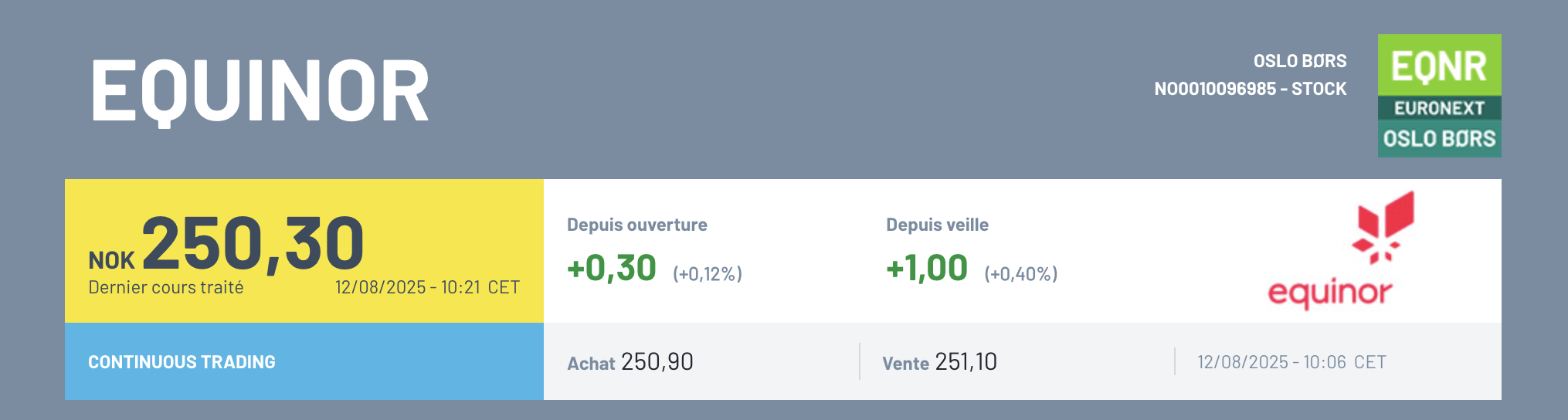The width and height of the screenshot is (1568, 420).
Task: Click the red equinor wordmark text
Action: [x=1330, y=293]
